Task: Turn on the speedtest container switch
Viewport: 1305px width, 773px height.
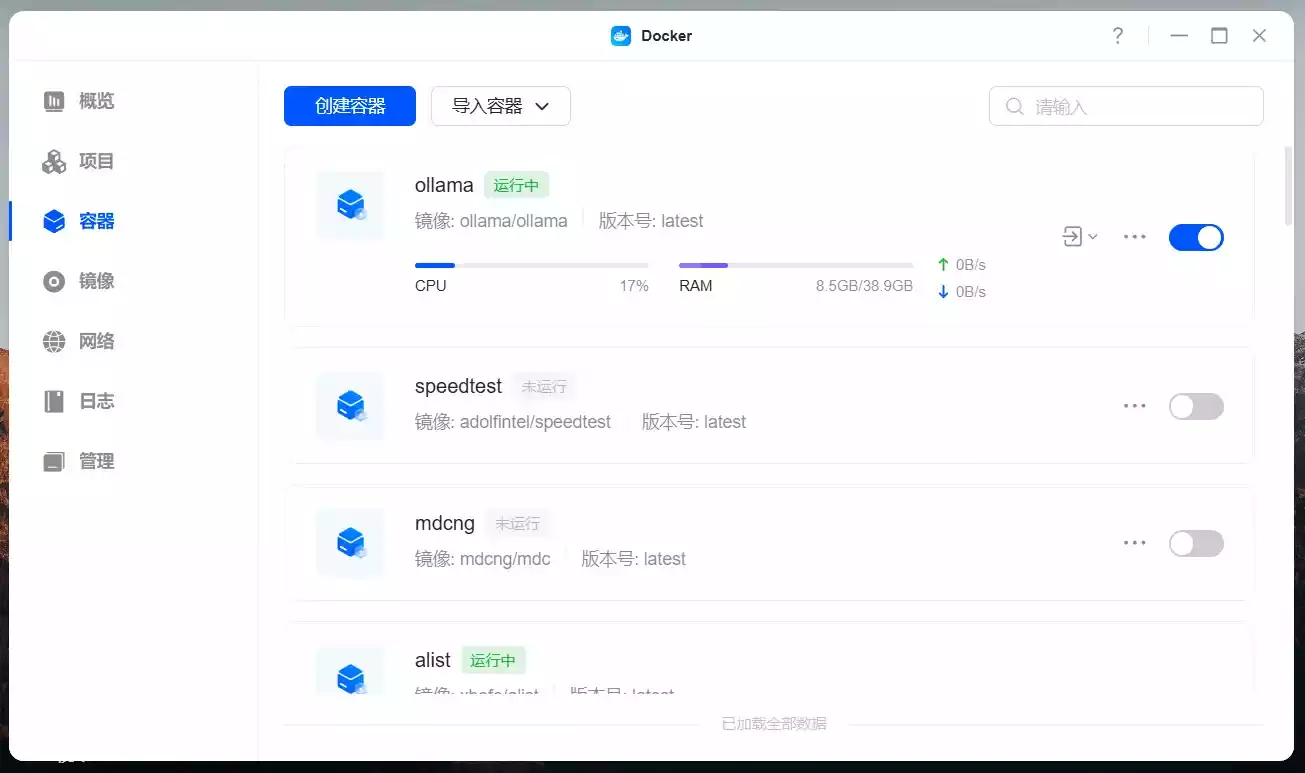Action: [x=1196, y=406]
